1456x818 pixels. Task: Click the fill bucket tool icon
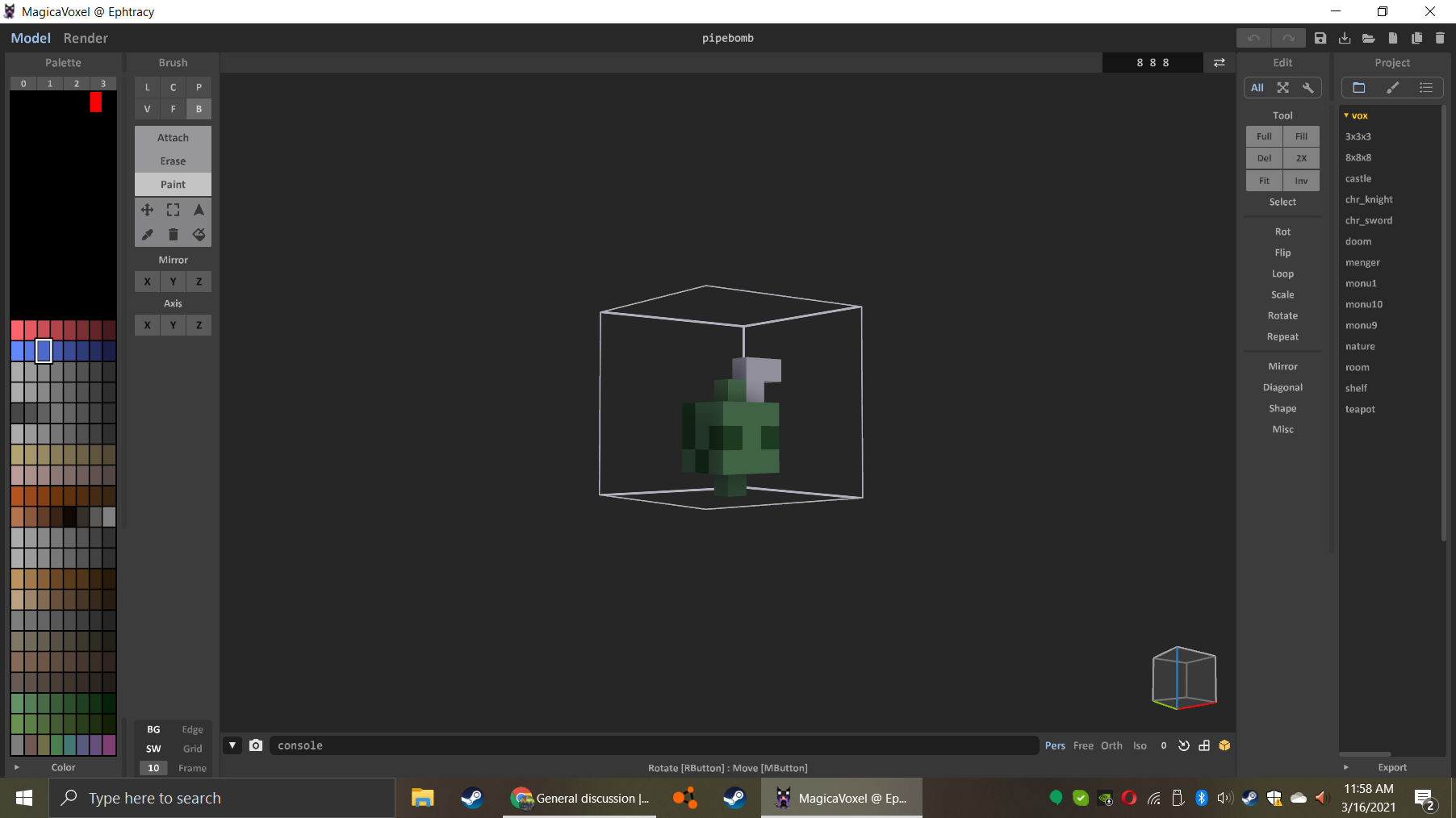click(x=199, y=235)
